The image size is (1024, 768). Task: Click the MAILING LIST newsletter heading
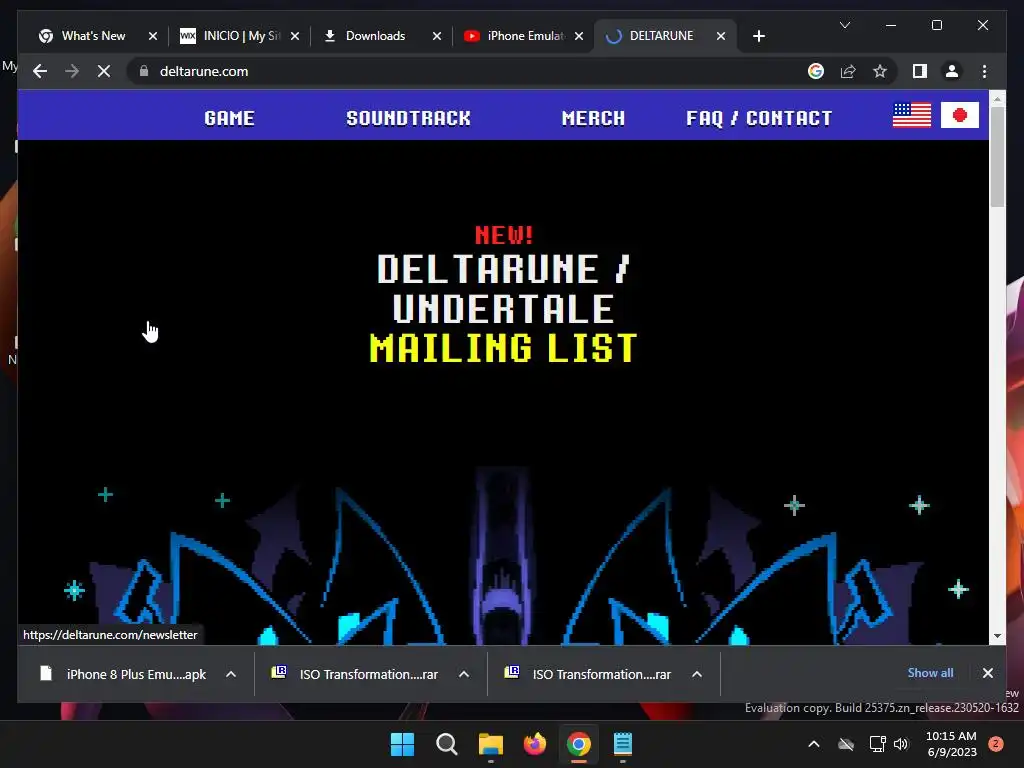pyautogui.click(x=503, y=347)
